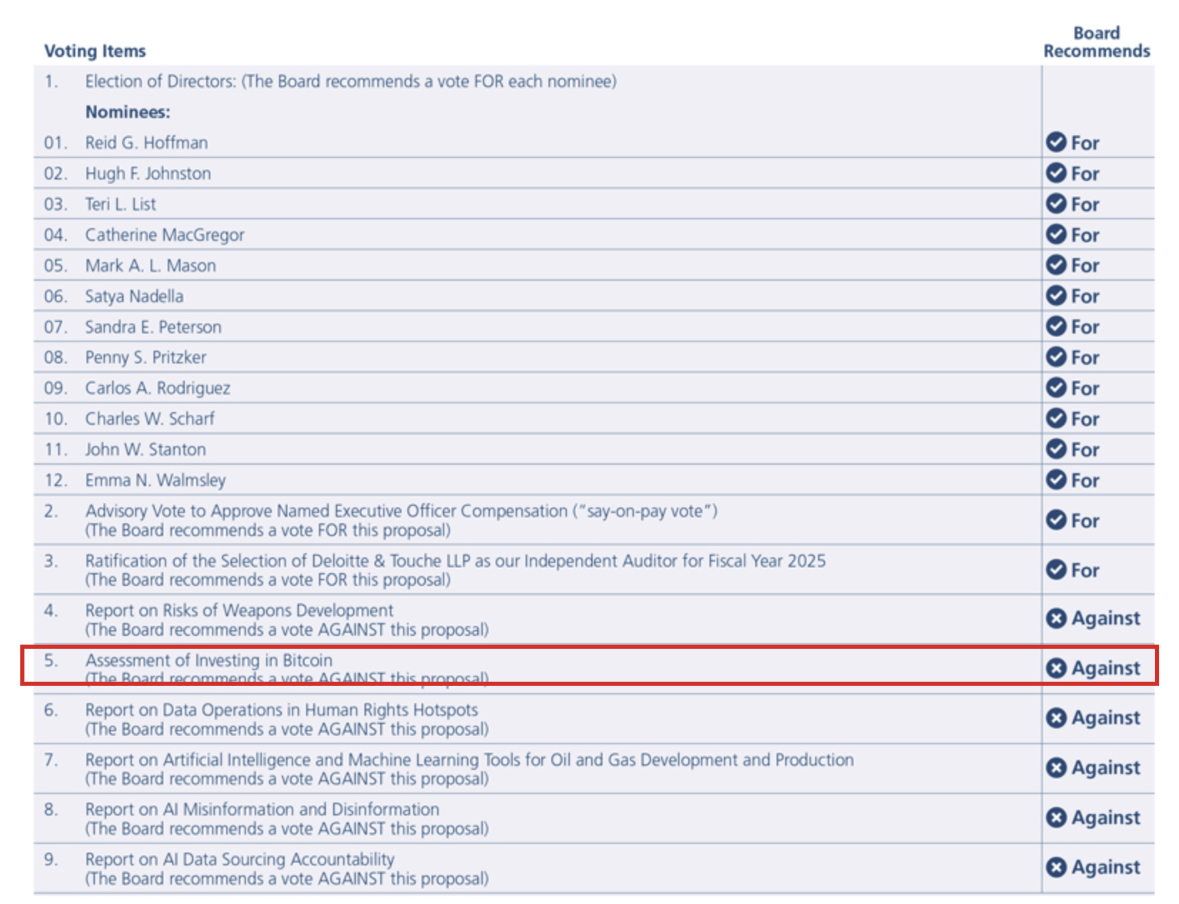Click the Voting Items column header
The image size is (1179, 904).
tap(95, 51)
